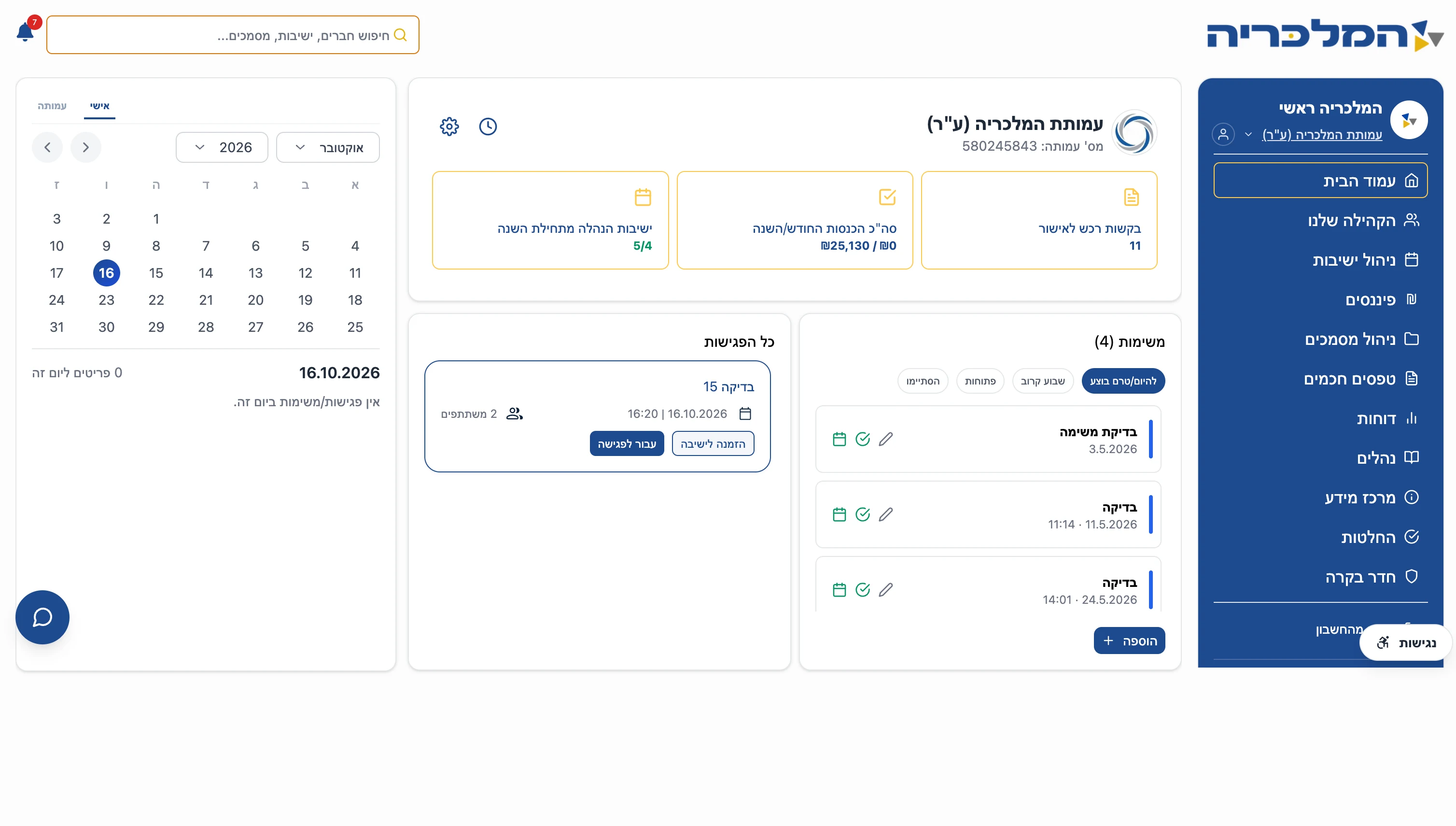Open calendar icon for בדיקת משימה task
1456x826 pixels.
(839, 439)
